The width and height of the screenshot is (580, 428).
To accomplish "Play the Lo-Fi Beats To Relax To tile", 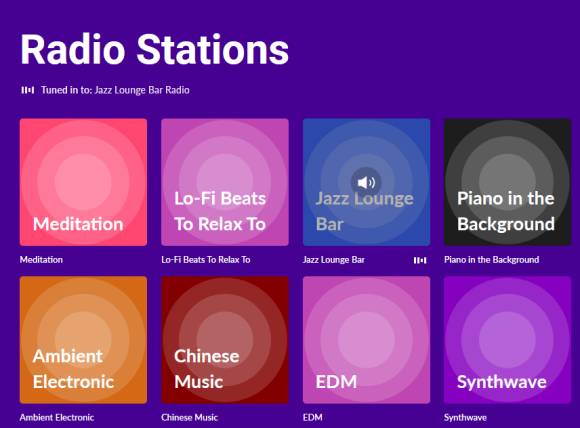I will pyautogui.click(x=225, y=182).
